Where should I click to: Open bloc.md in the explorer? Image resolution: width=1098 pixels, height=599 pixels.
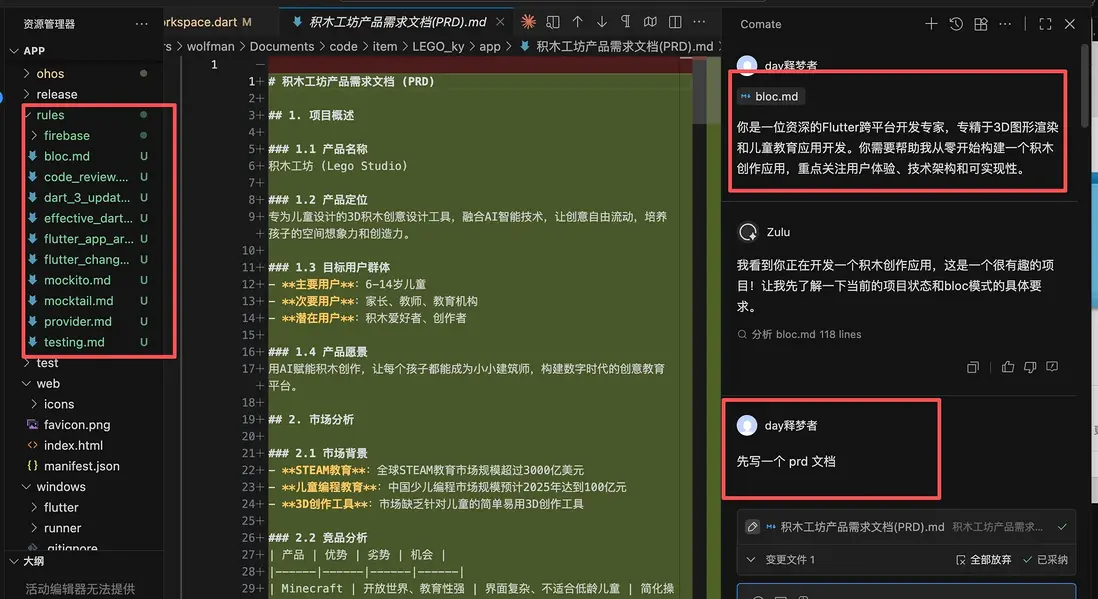tap(67, 156)
